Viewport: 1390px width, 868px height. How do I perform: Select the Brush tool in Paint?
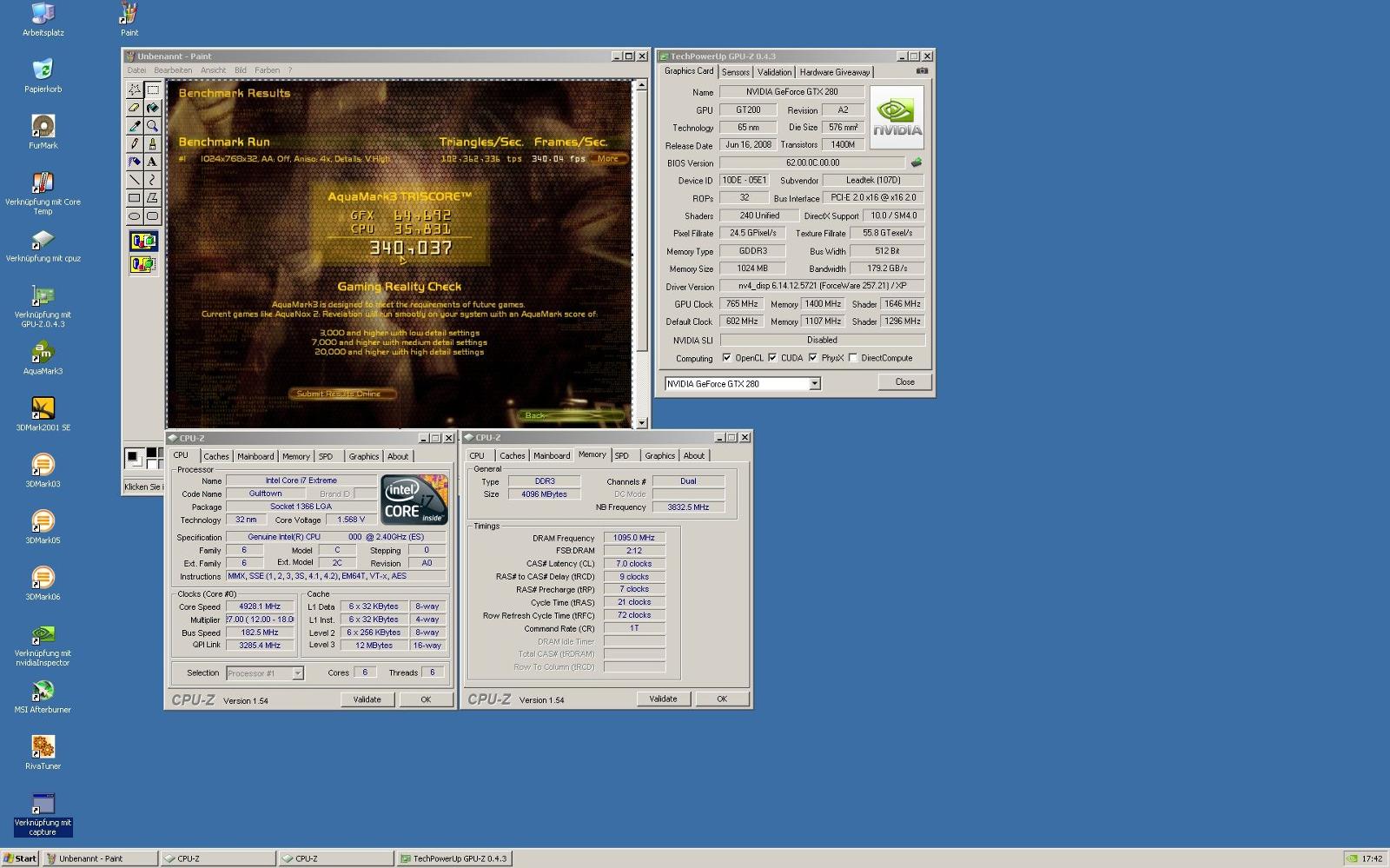[153, 143]
